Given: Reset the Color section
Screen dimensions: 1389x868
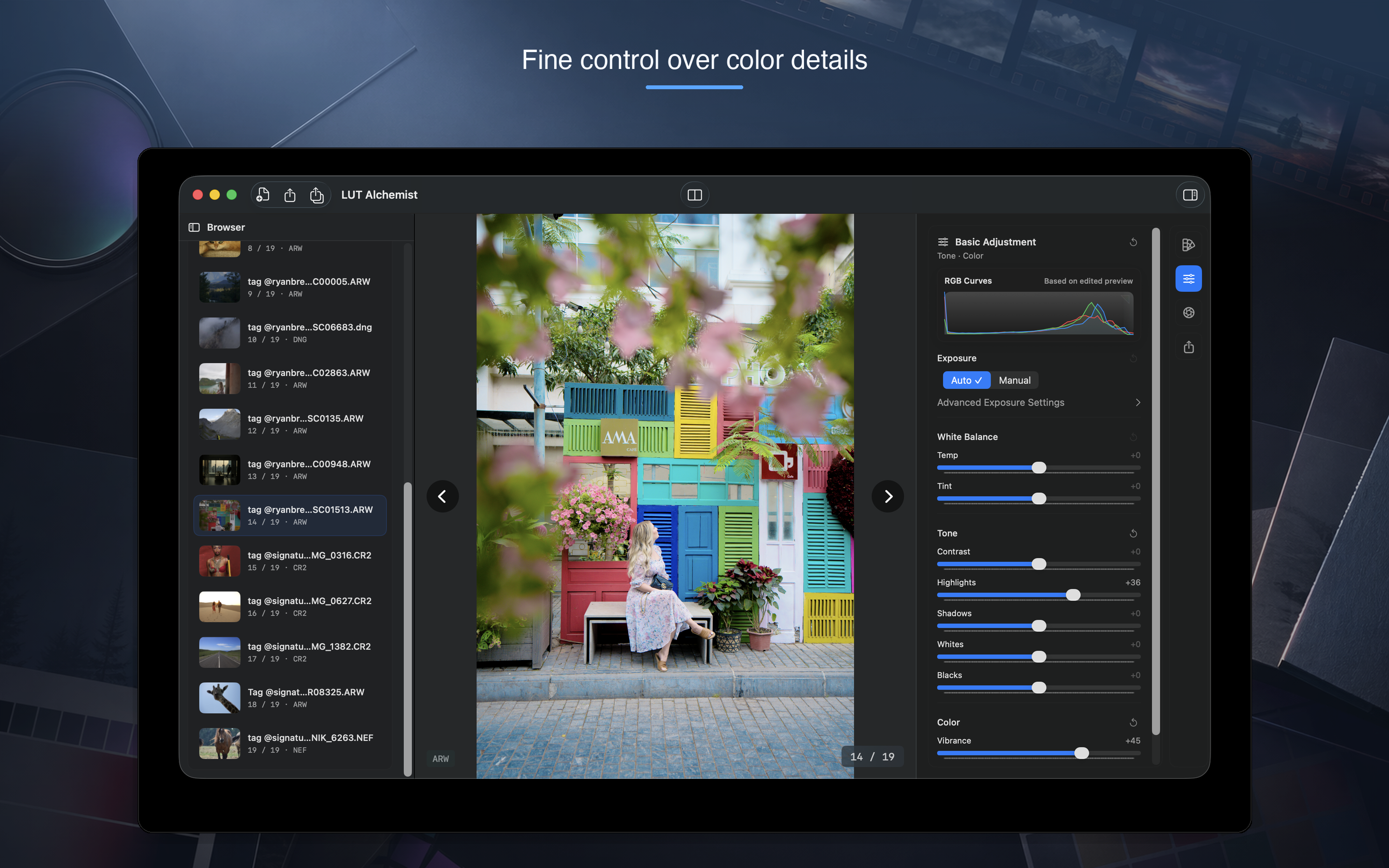Looking at the screenshot, I should click(1133, 722).
